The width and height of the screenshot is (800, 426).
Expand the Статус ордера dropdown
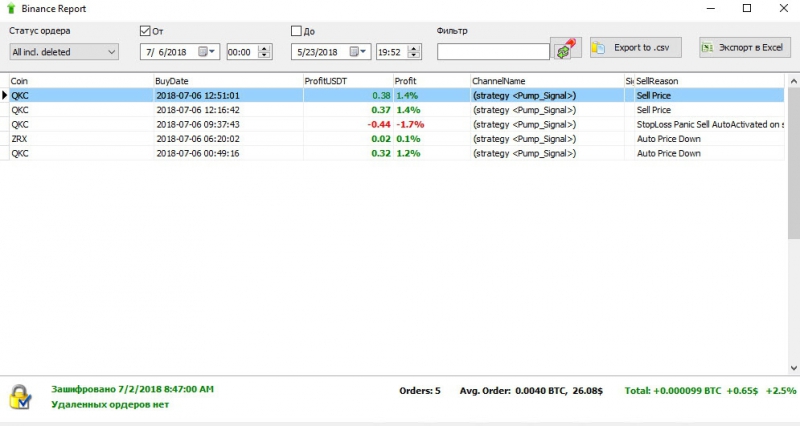tap(64, 52)
